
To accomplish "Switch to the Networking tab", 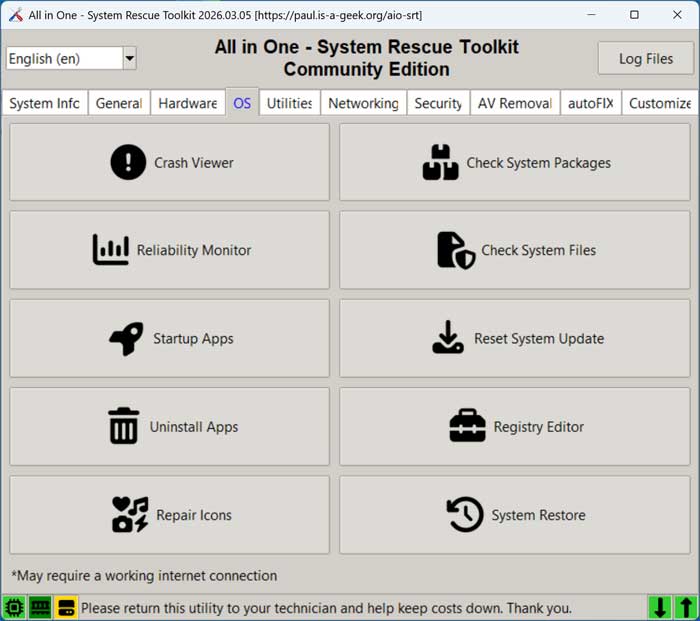I will point(363,103).
